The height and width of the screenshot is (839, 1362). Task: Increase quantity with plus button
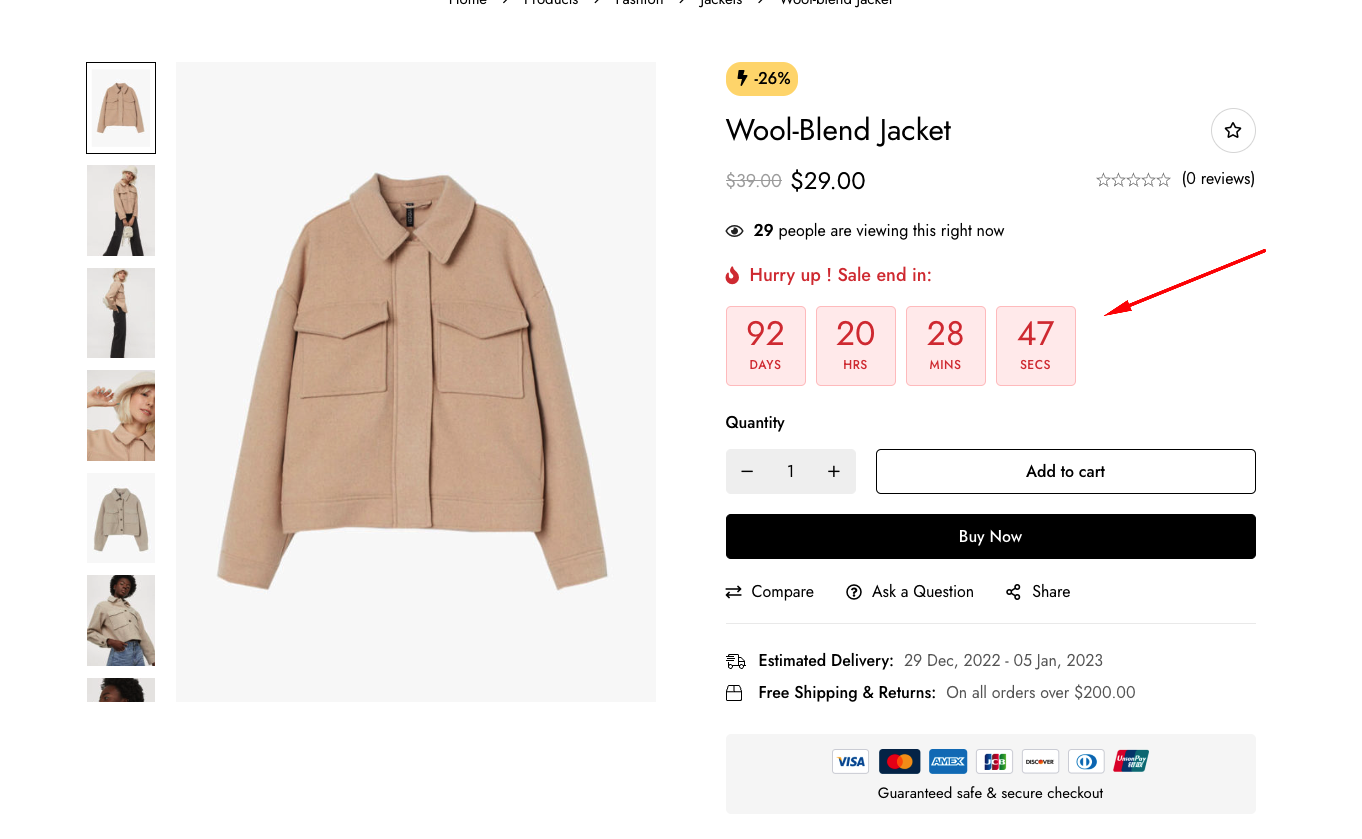834,472
